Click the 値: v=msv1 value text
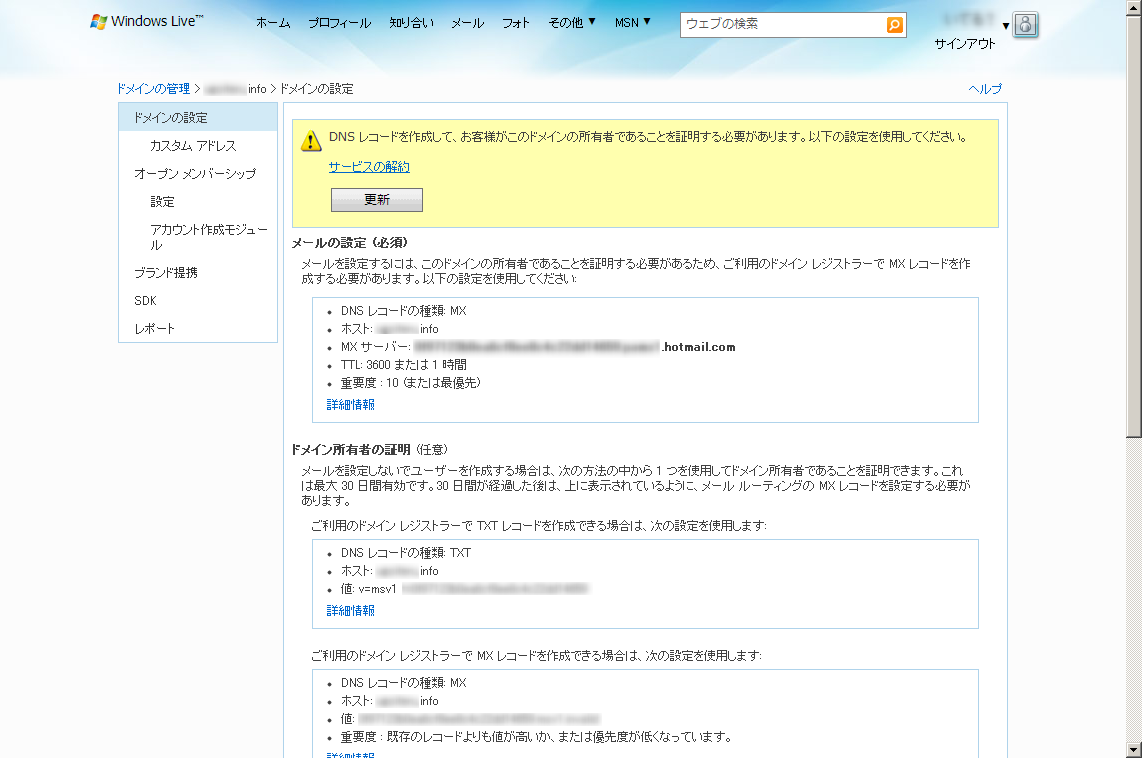Viewport: 1142px width, 758px height. (x=369, y=589)
